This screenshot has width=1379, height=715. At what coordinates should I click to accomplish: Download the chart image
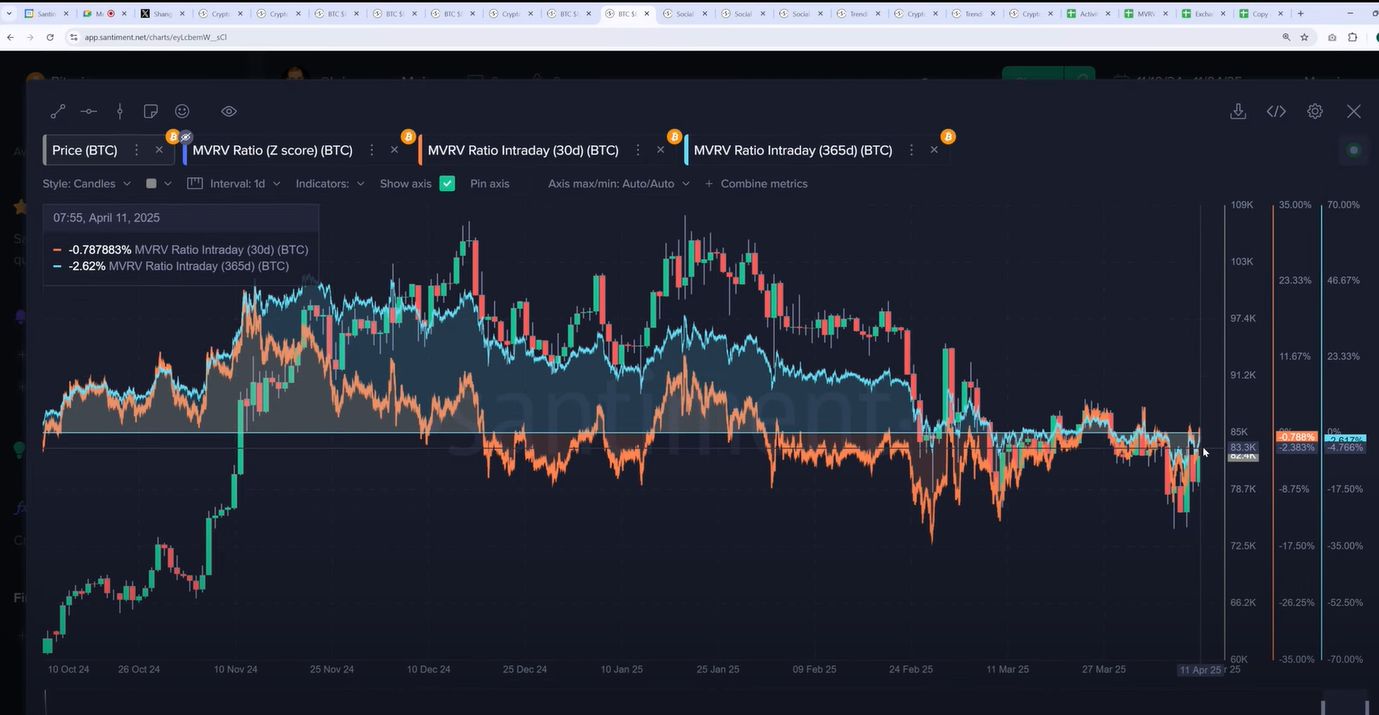pos(1238,112)
